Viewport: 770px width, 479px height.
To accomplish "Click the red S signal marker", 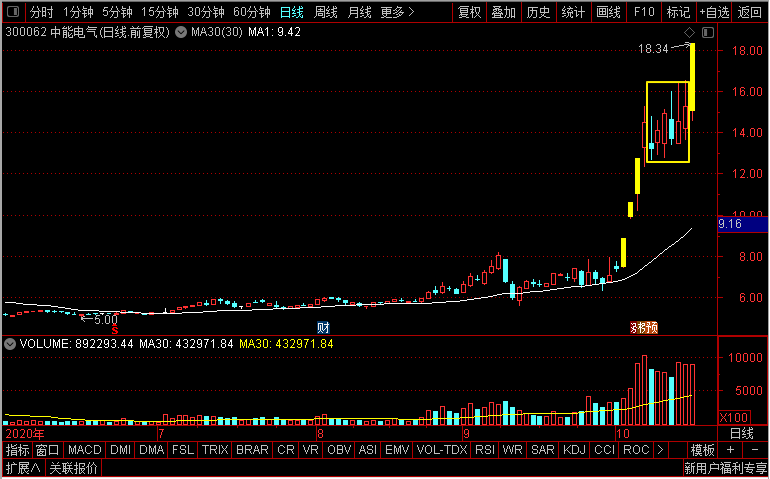I will 115,331.
